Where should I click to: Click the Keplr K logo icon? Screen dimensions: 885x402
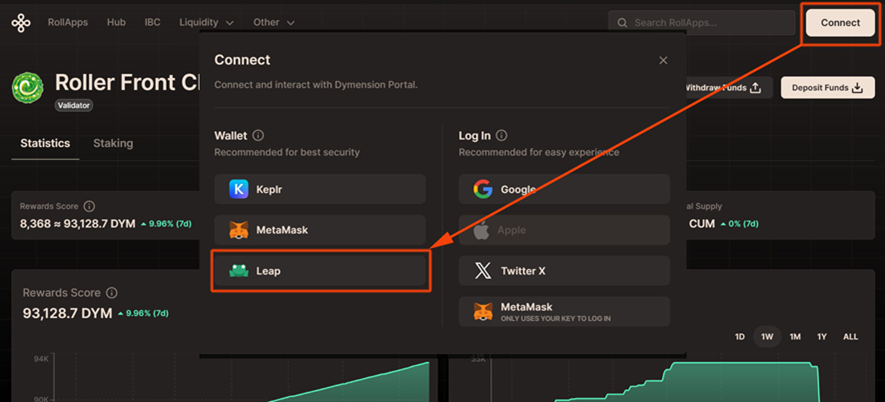pyautogui.click(x=239, y=189)
